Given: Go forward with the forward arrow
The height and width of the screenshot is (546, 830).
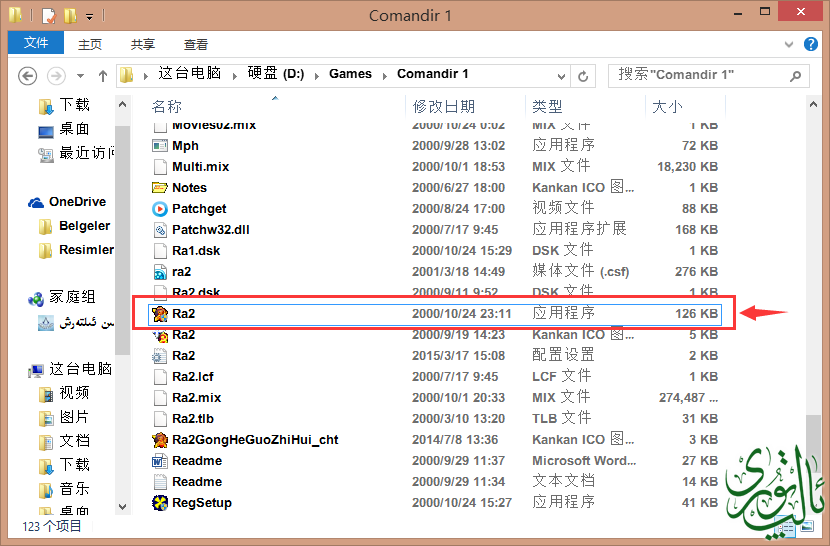Looking at the screenshot, I should [56, 76].
